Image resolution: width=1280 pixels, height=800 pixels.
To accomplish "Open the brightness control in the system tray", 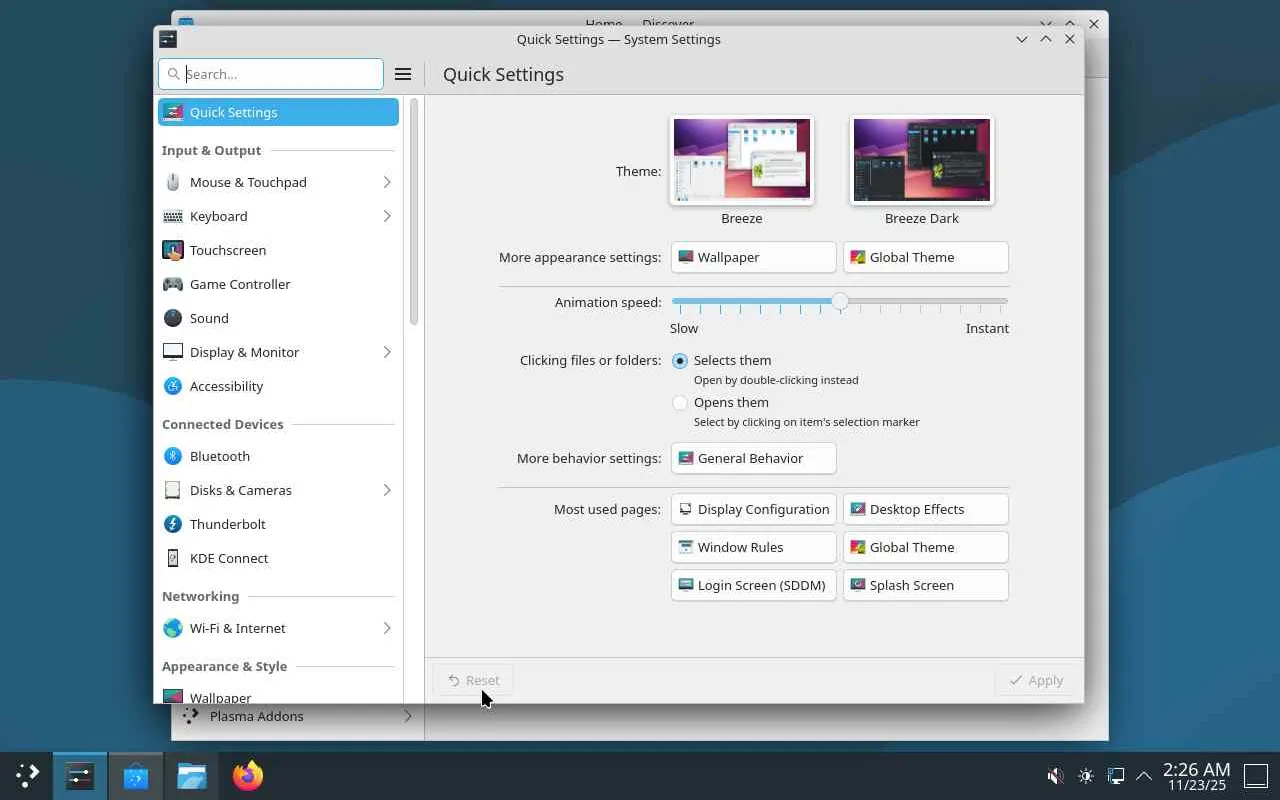I will [1086, 776].
